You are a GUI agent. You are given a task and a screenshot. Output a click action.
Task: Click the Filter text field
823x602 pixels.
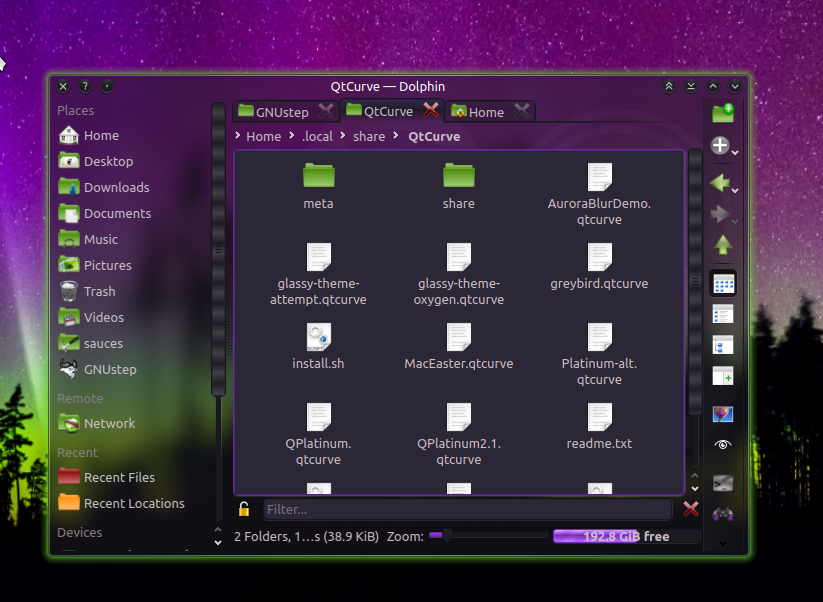click(x=468, y=509)
